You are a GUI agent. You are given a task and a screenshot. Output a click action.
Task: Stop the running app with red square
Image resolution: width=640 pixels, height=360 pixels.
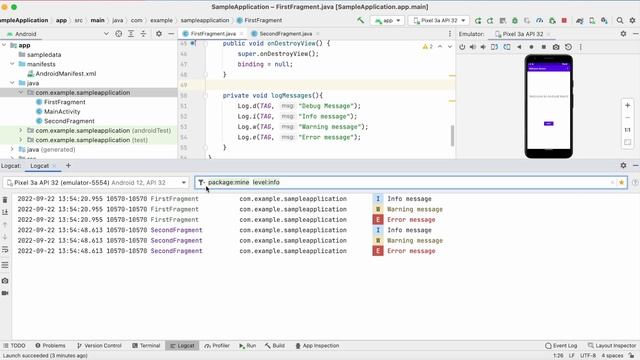pyautogui.click(x=564, y=20)
